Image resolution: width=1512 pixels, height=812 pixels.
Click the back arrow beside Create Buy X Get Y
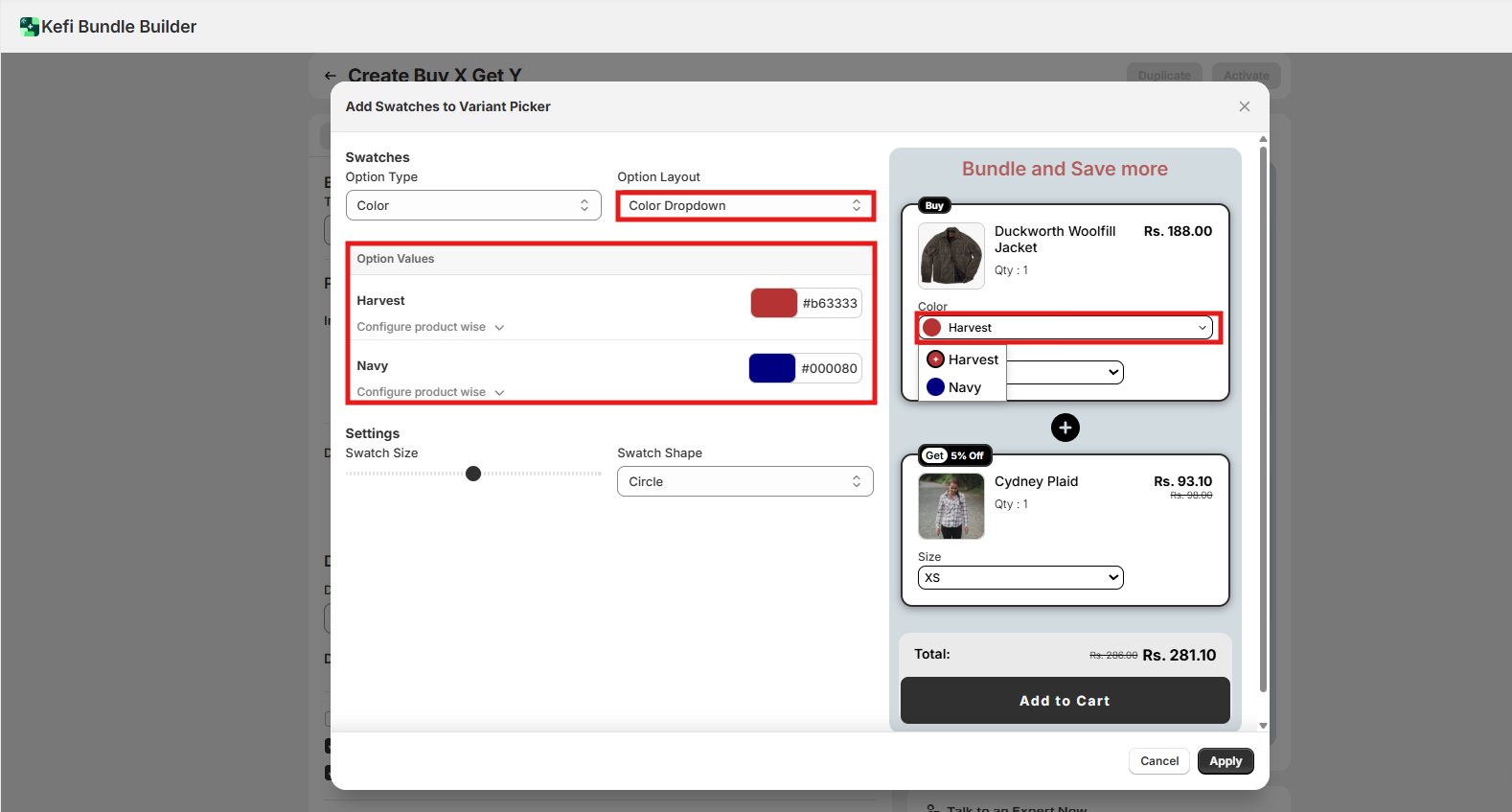(331, 76)
